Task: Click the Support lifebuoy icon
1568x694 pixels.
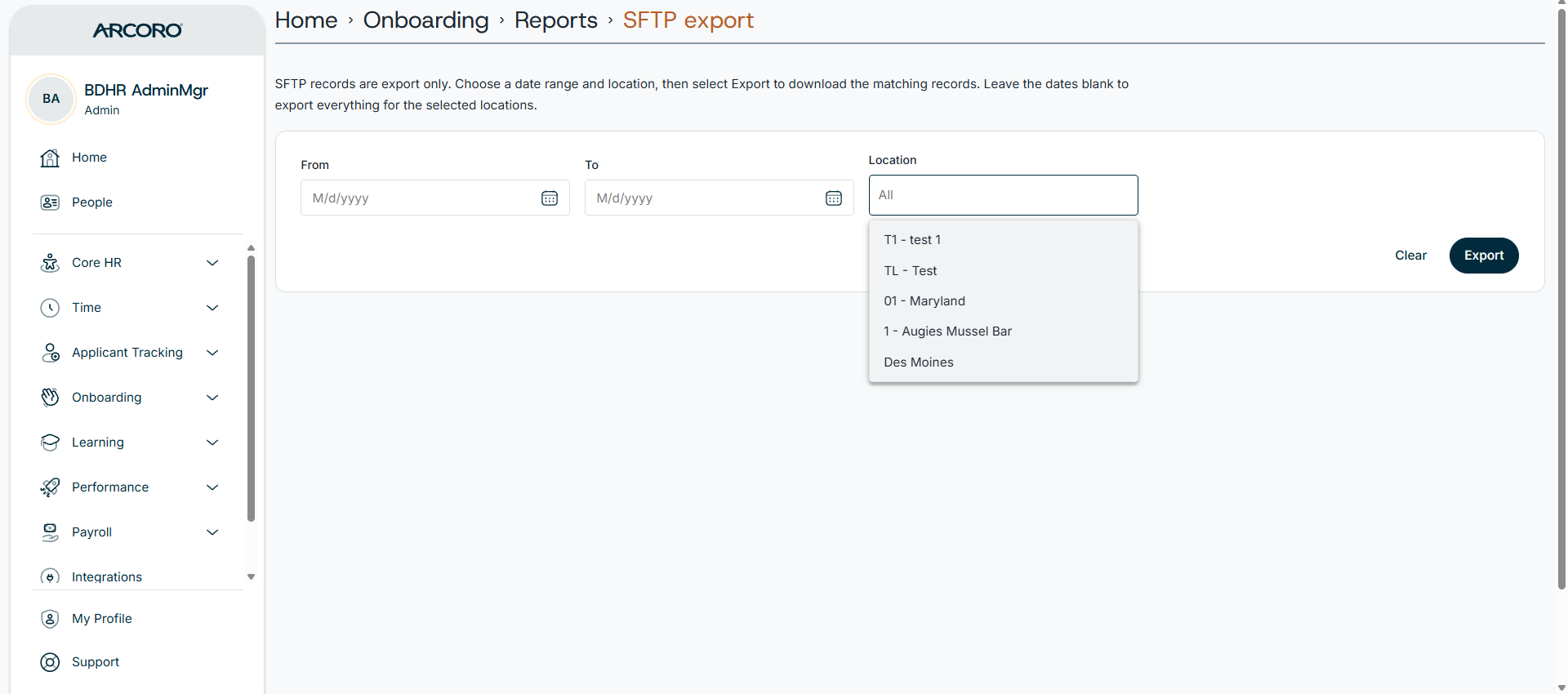Action: (50, 662)
